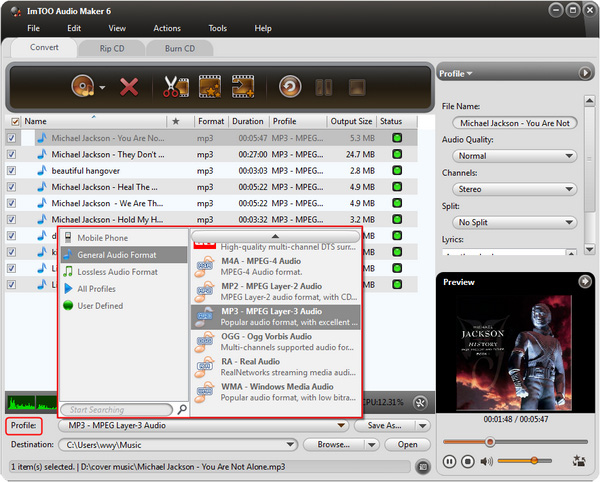The height and width of the screenshot is (482, 600).
Task: Uncheck Michael Jackson - We Are Th... row
Action: [x=12, y=203]
